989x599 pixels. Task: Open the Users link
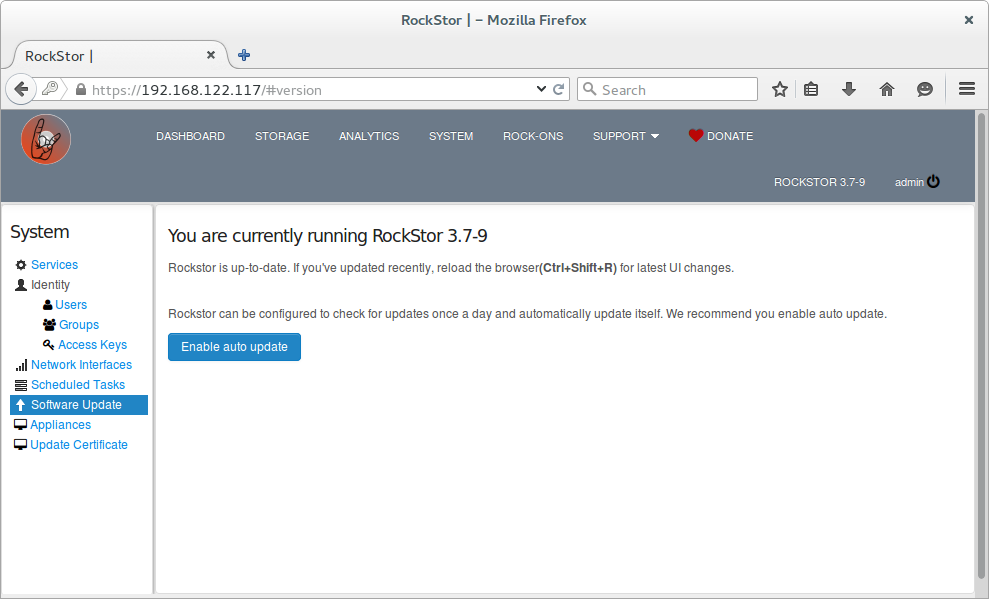(71, 305)
